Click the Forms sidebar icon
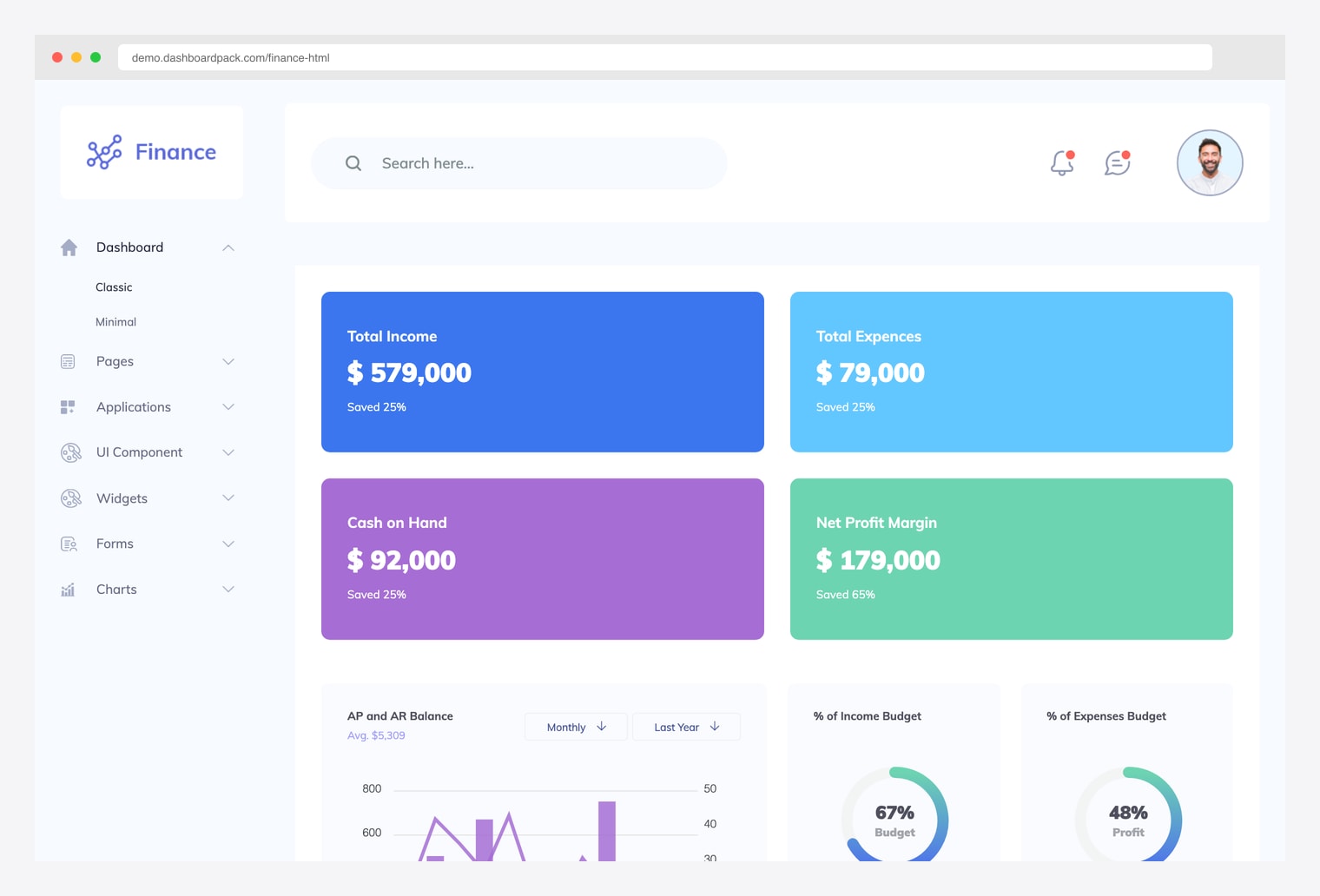 tap(69, 544)
